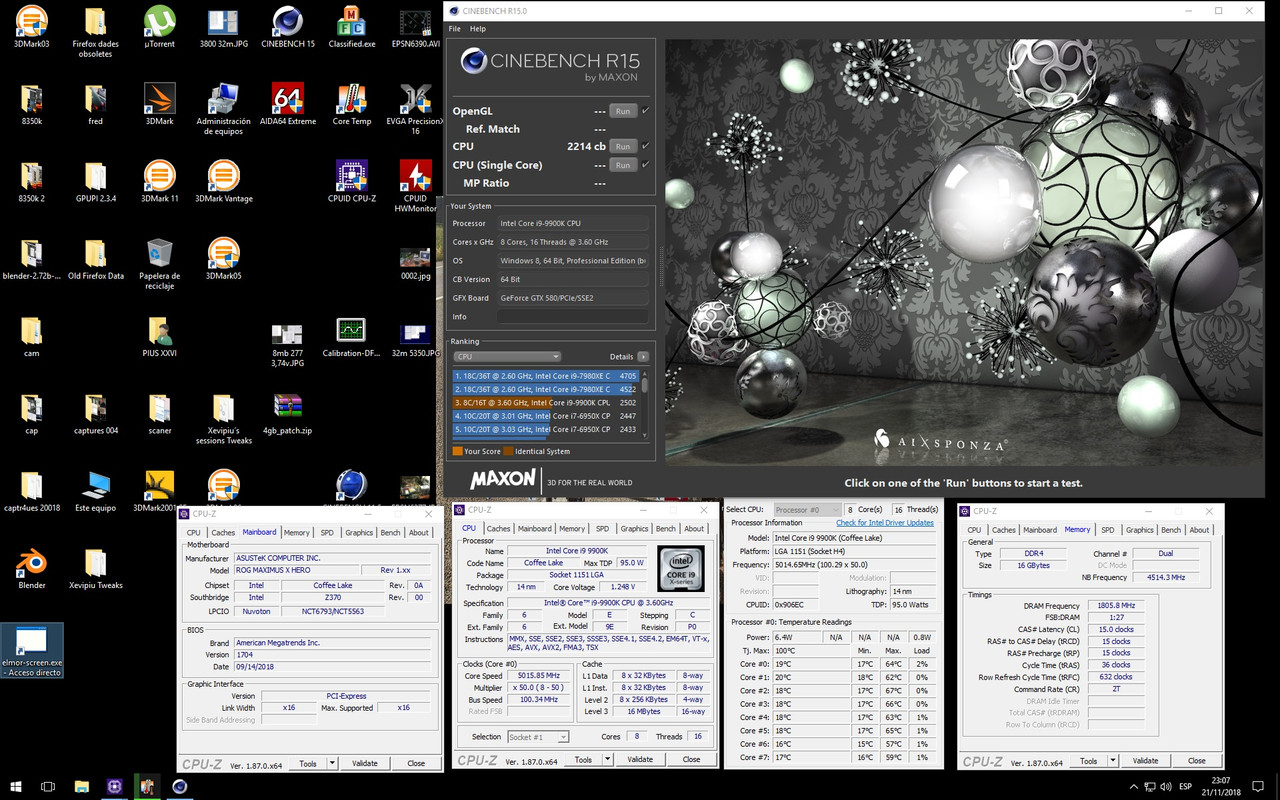Launch the EVGA PrecisionX 16 shortcut
This screenshot has height=800, width=1280.
pyautogui.click(x=416, y=109)
